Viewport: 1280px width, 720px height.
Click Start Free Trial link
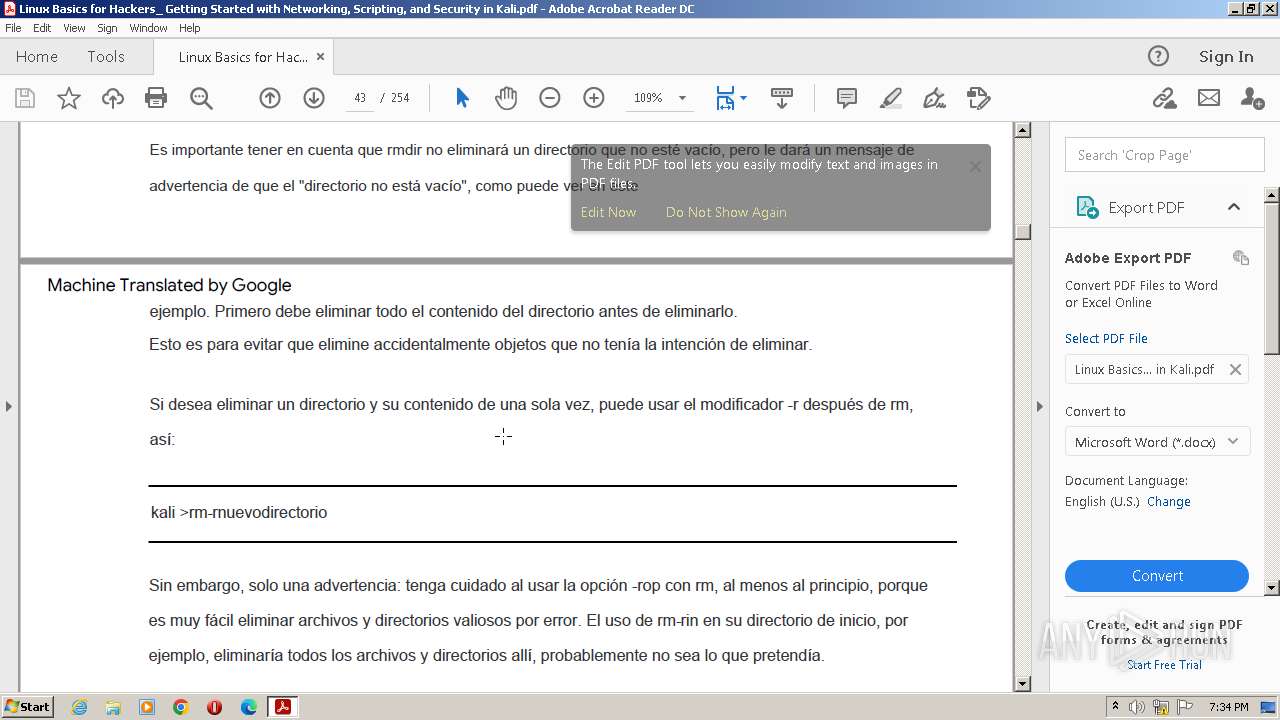1164,665
